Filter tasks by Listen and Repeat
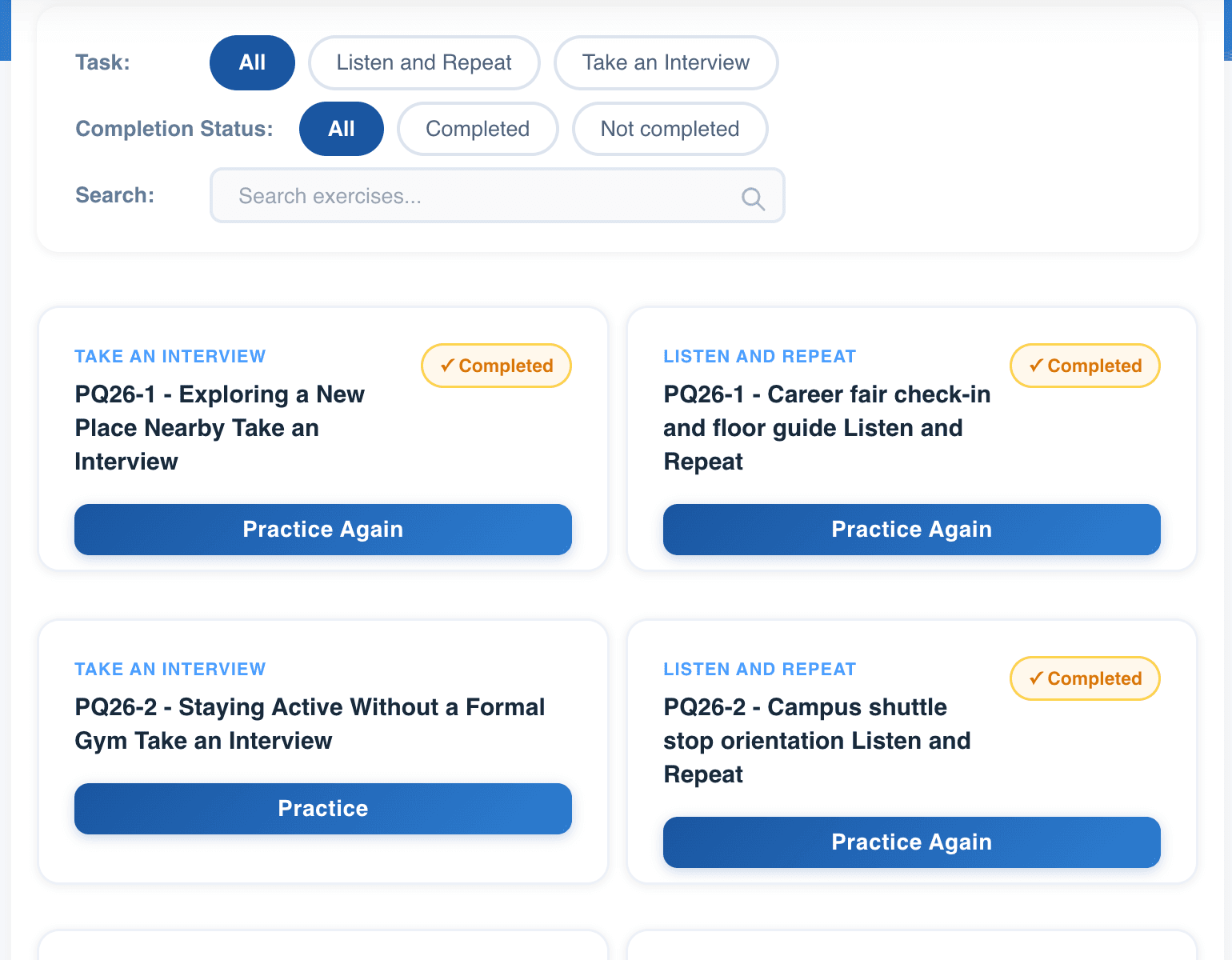Viewport: 1232px width, 960px height. [424, 62]
